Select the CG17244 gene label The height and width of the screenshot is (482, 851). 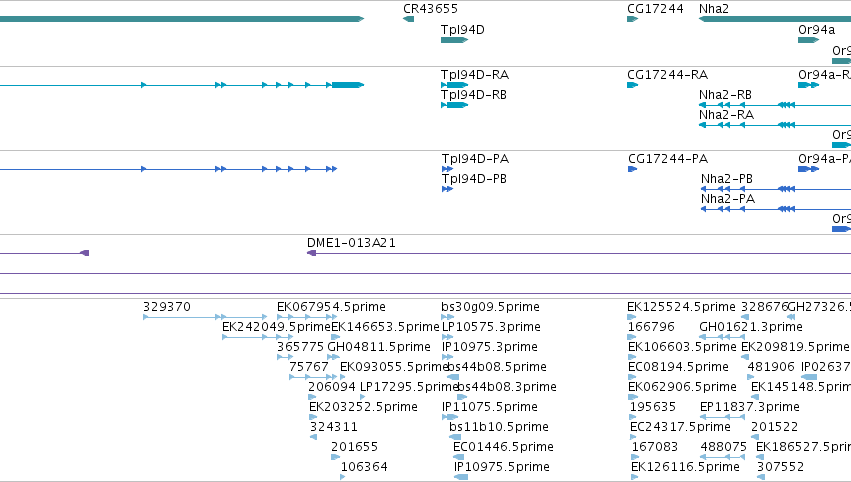click(655, 9)
